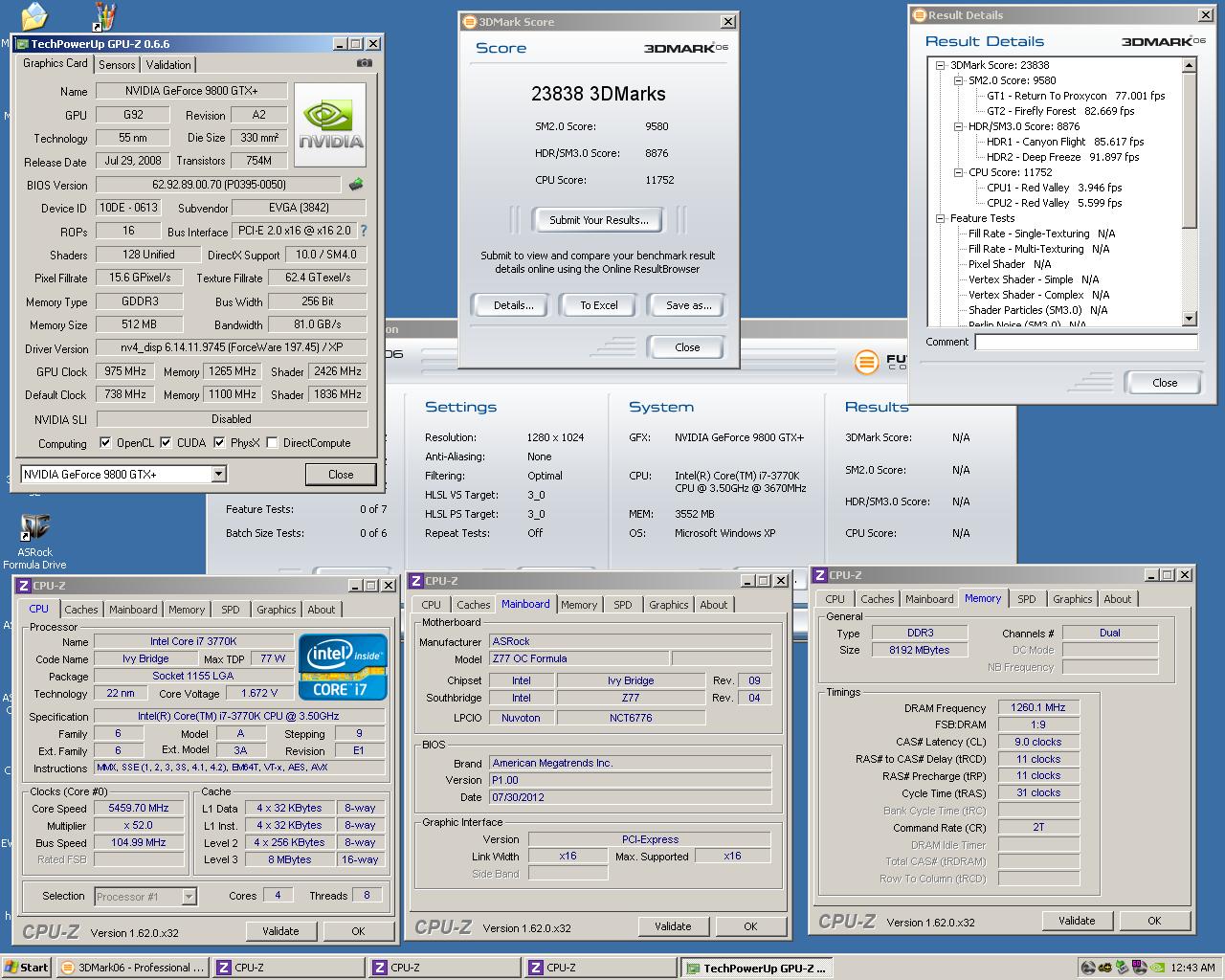Click the NVIDIA logo in GPU-Z

point(330,125)
